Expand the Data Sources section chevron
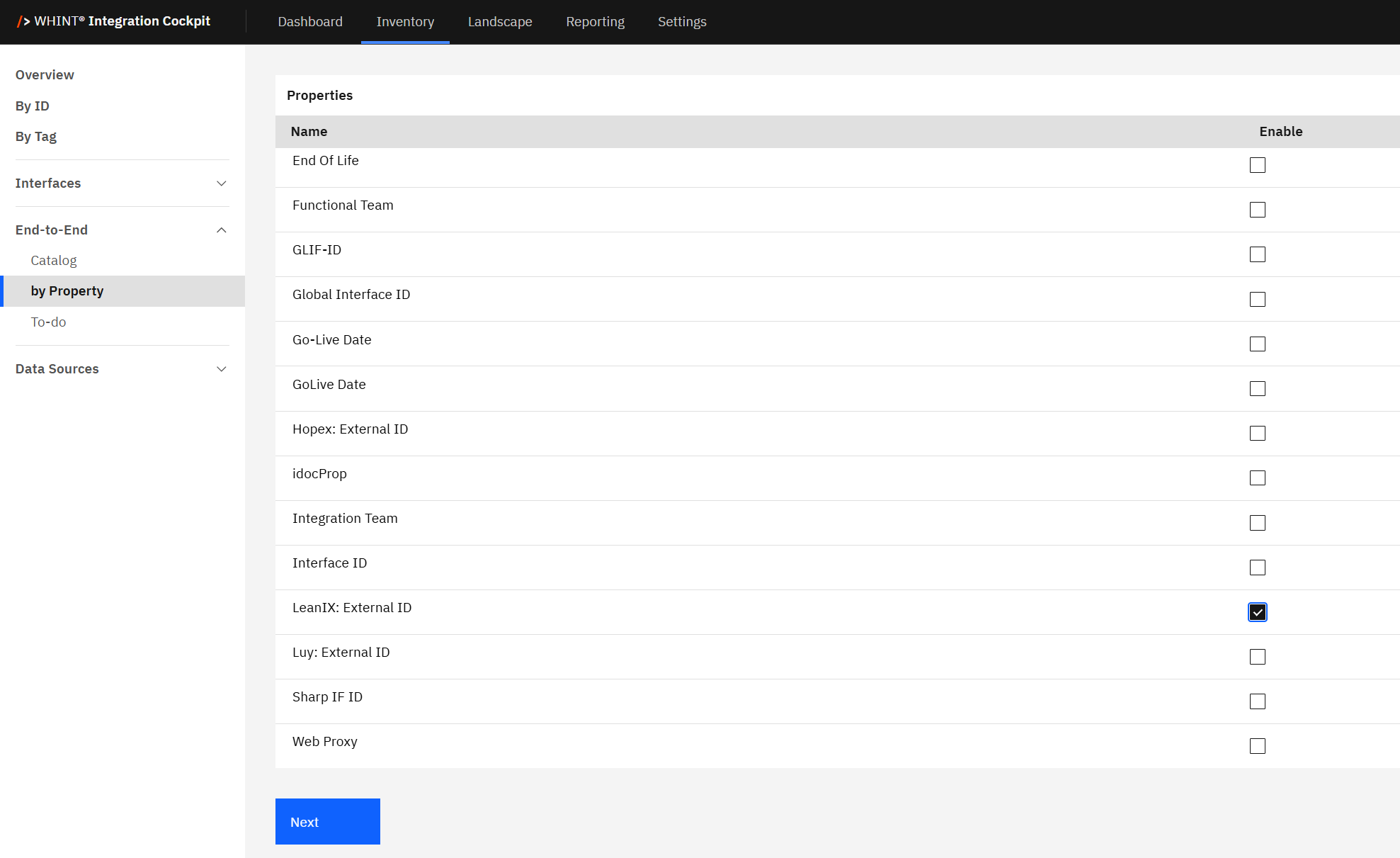The image size is (1400, 858). 221,369
